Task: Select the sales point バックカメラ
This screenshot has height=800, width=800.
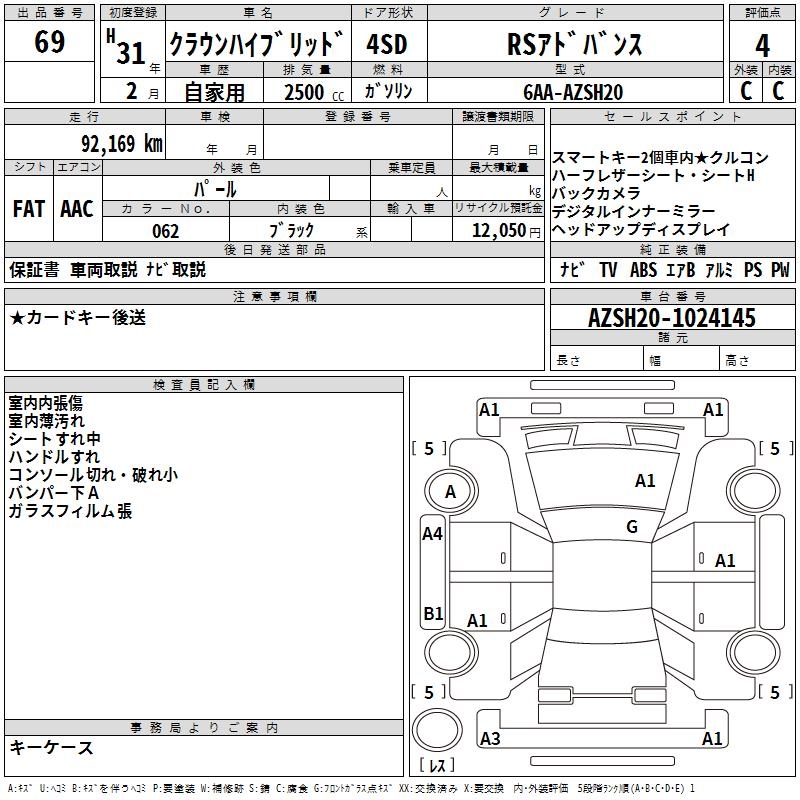Action: point(596,193)
